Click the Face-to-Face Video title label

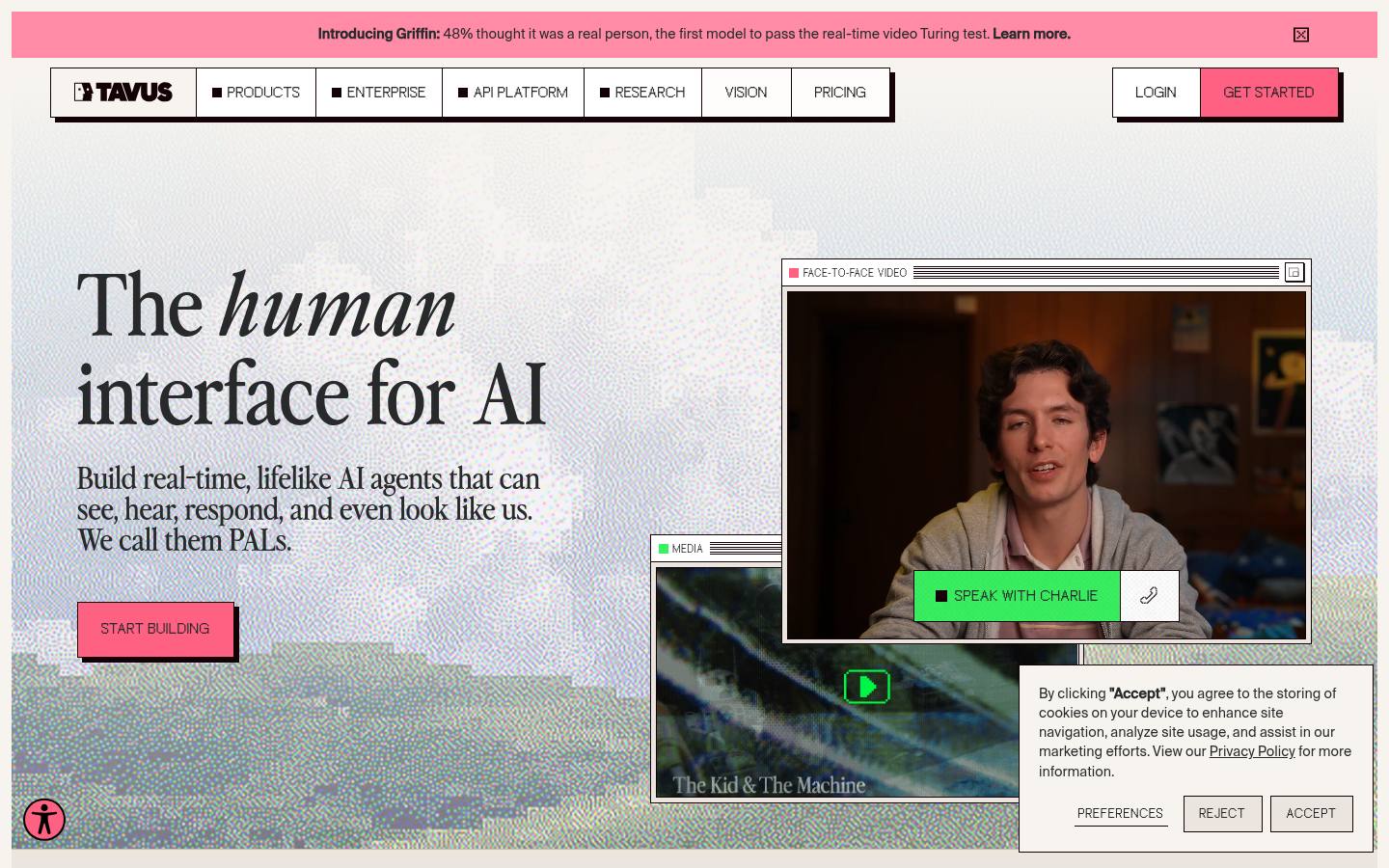855,273
